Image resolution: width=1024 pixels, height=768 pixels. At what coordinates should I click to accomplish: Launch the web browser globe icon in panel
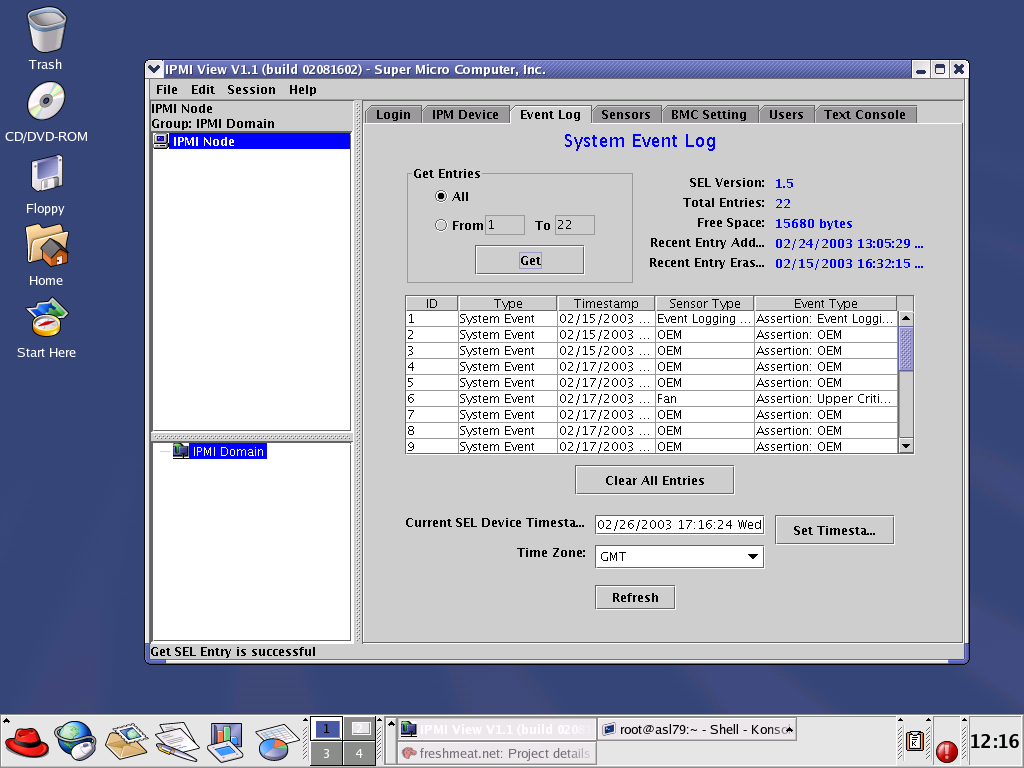pos(75,741)
